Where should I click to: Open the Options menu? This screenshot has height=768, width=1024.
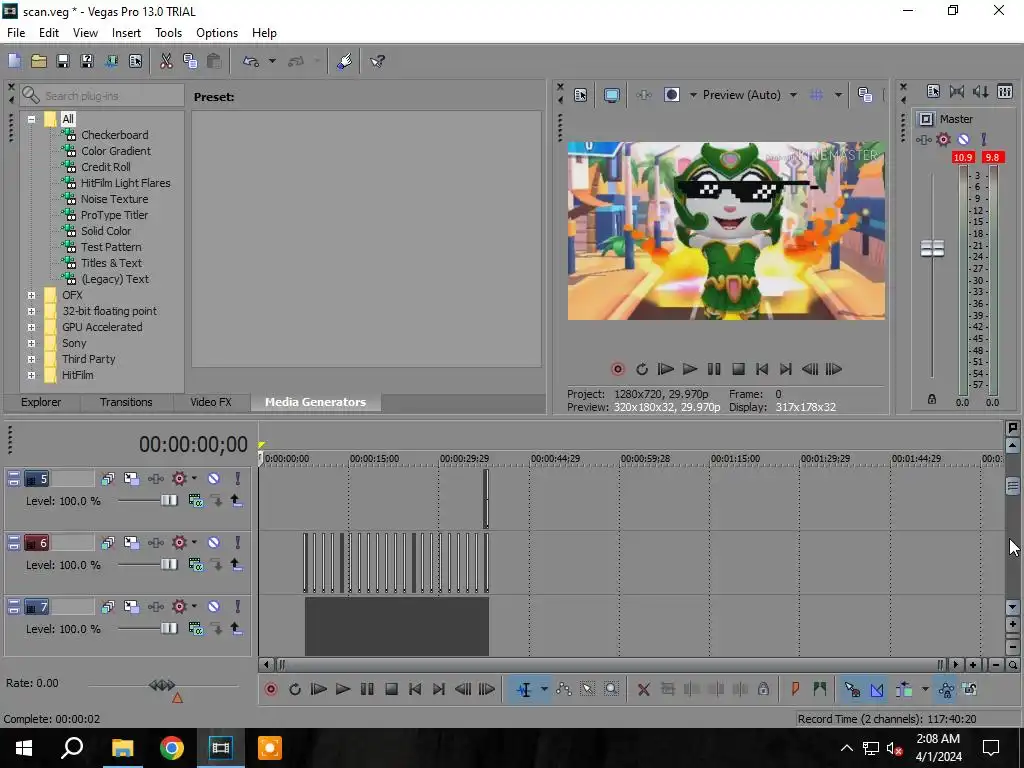tap(217, 33)
